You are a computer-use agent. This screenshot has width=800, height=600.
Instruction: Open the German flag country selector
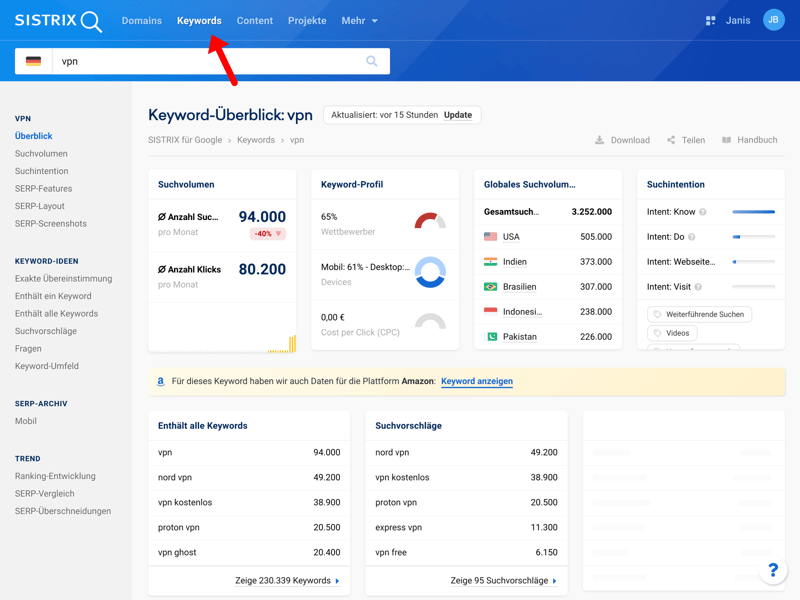click(34, 61)
